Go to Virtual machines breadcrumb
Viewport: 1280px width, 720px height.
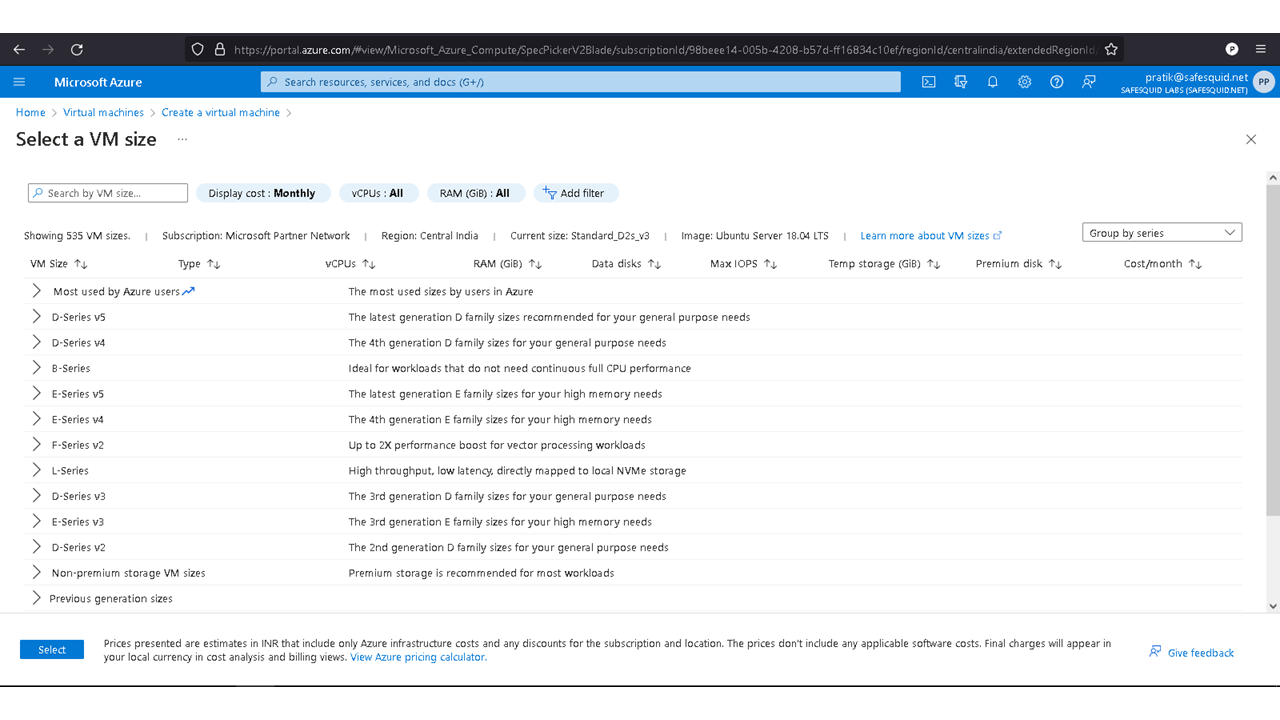[x=104, y=113]
